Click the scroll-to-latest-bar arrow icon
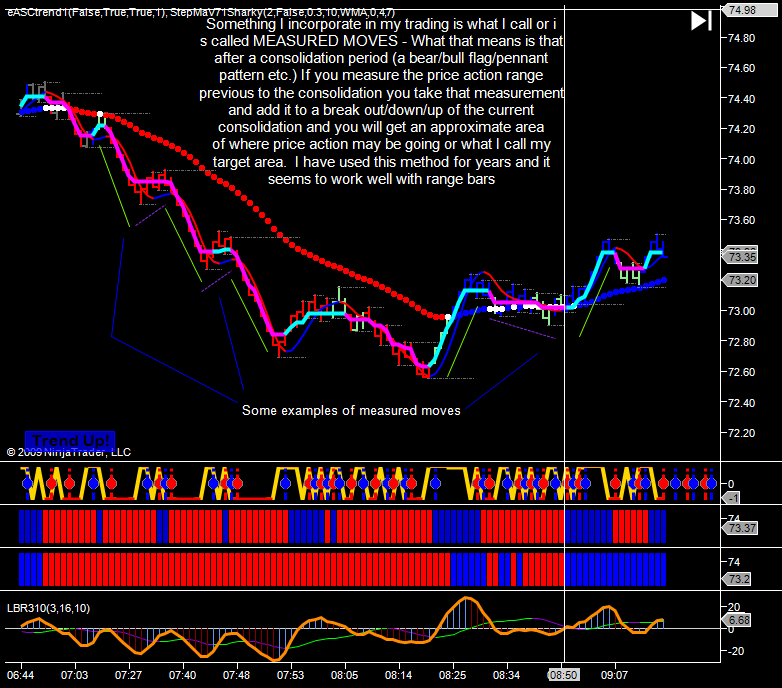 701,21
